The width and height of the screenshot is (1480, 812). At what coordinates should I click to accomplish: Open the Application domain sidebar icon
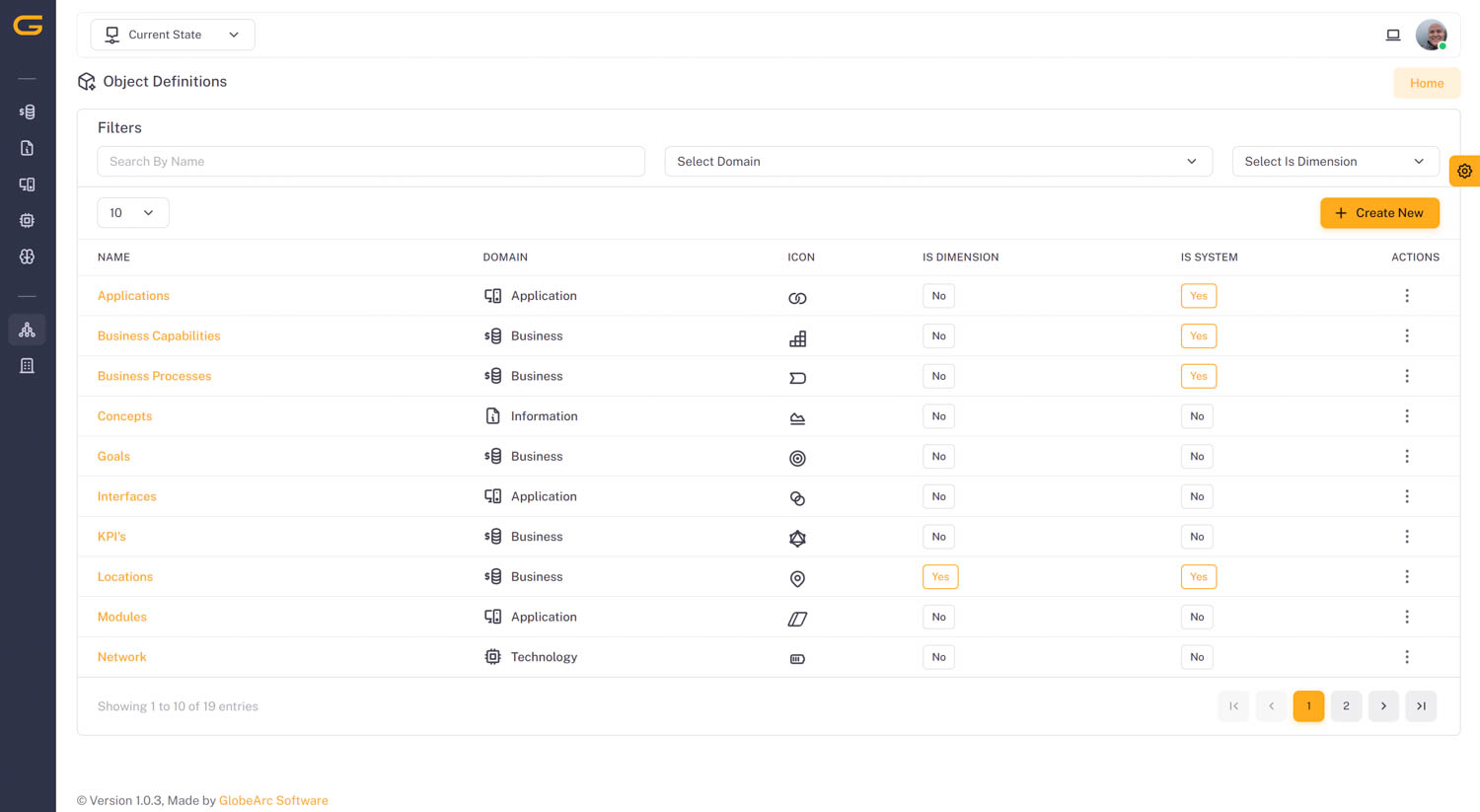click(28, 185)
